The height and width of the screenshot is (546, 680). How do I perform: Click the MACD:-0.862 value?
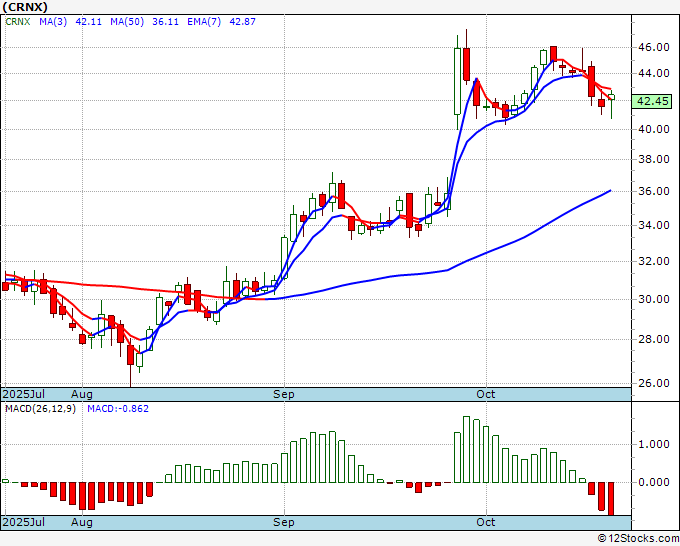(118, 409)
